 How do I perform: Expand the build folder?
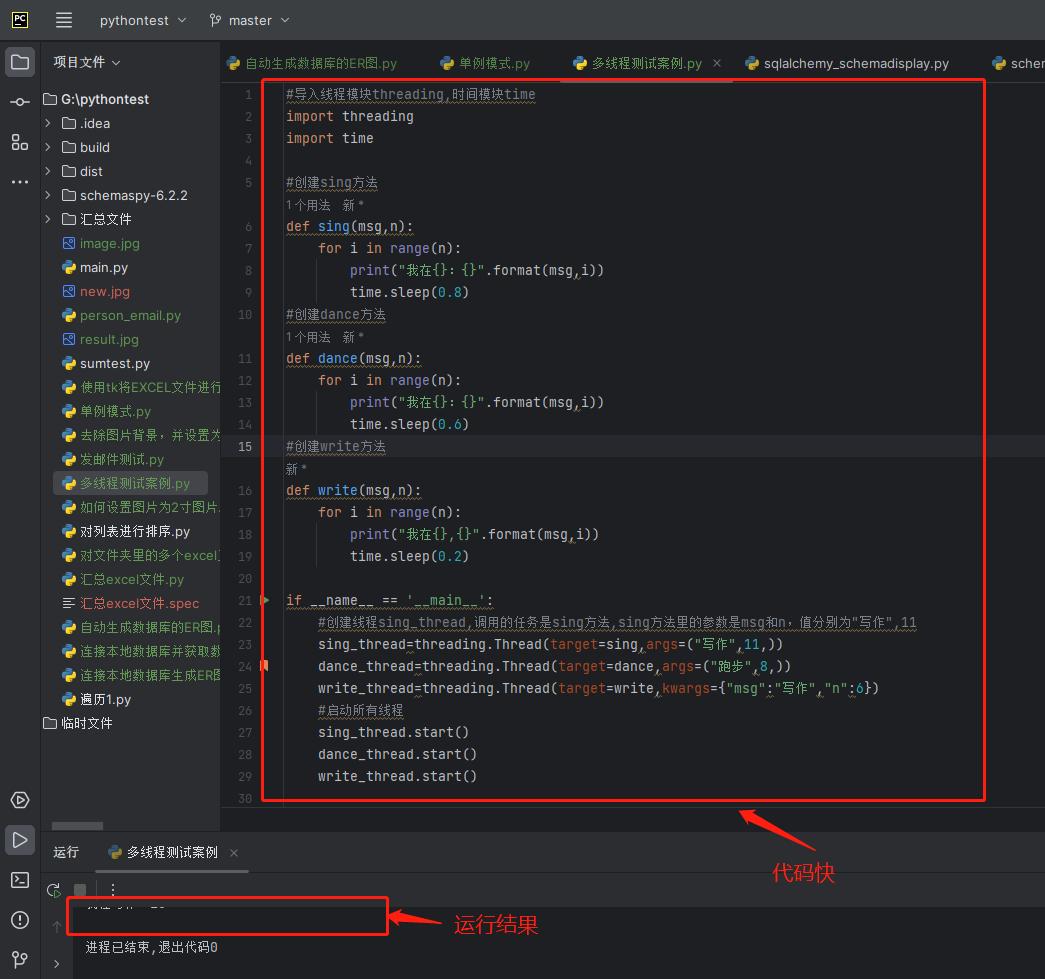coord(48,147)
